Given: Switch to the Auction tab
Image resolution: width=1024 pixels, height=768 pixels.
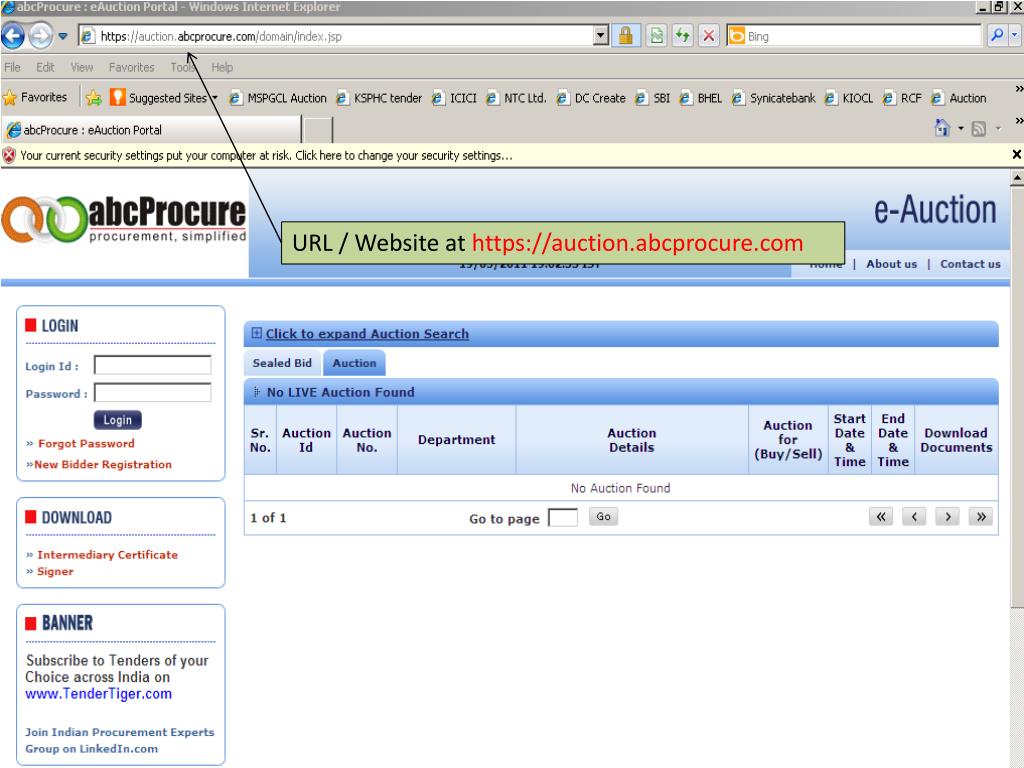Looking at the screenshot, I should pos(355,363).
